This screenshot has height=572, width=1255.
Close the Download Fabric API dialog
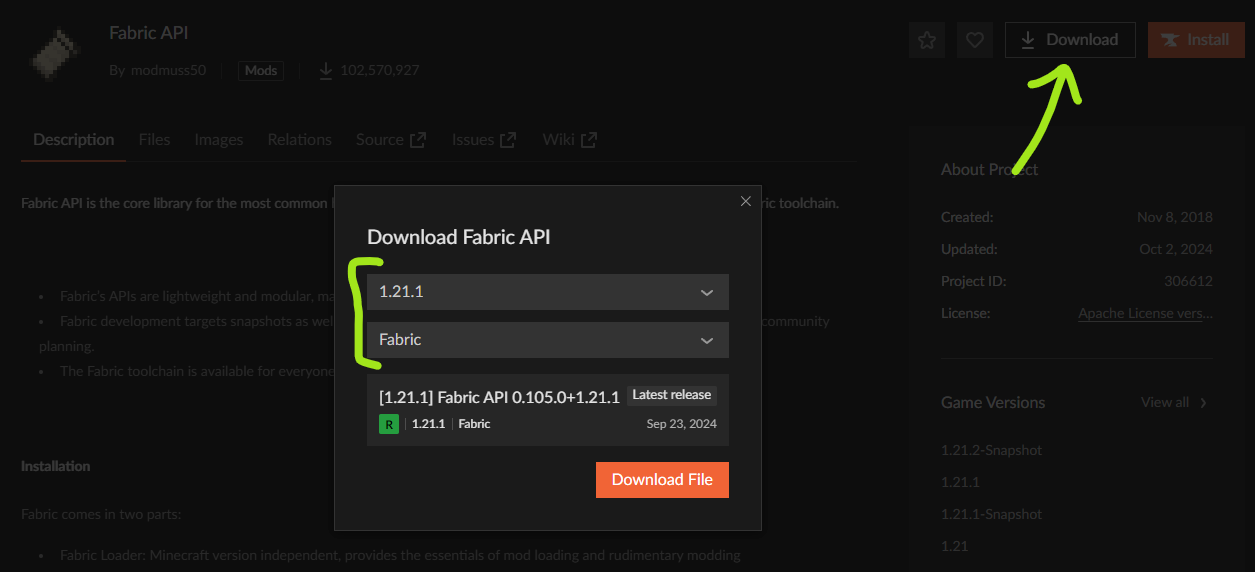[x=745, y=201]
